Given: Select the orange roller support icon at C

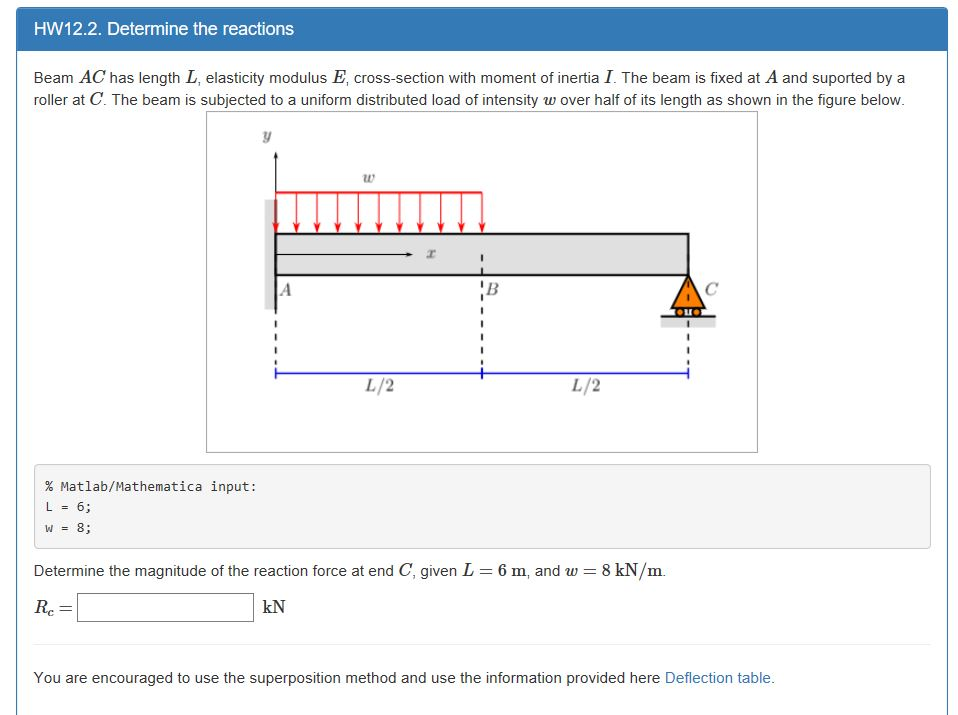Looking at the screenshot, I should [687, 297].
